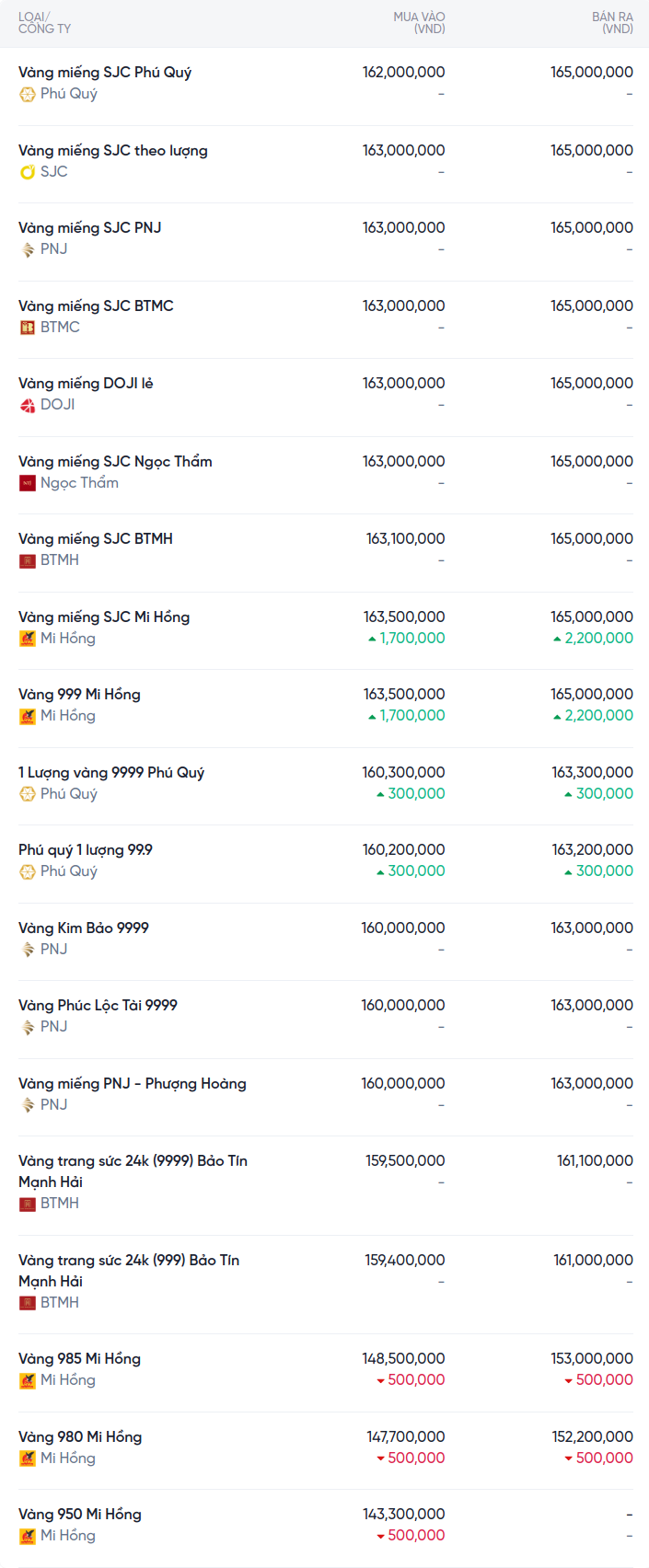
Task: Select the 1 Lượng vàng 9999 Phú Quý title
Action: pyautogui.click(x=111, y=773)
